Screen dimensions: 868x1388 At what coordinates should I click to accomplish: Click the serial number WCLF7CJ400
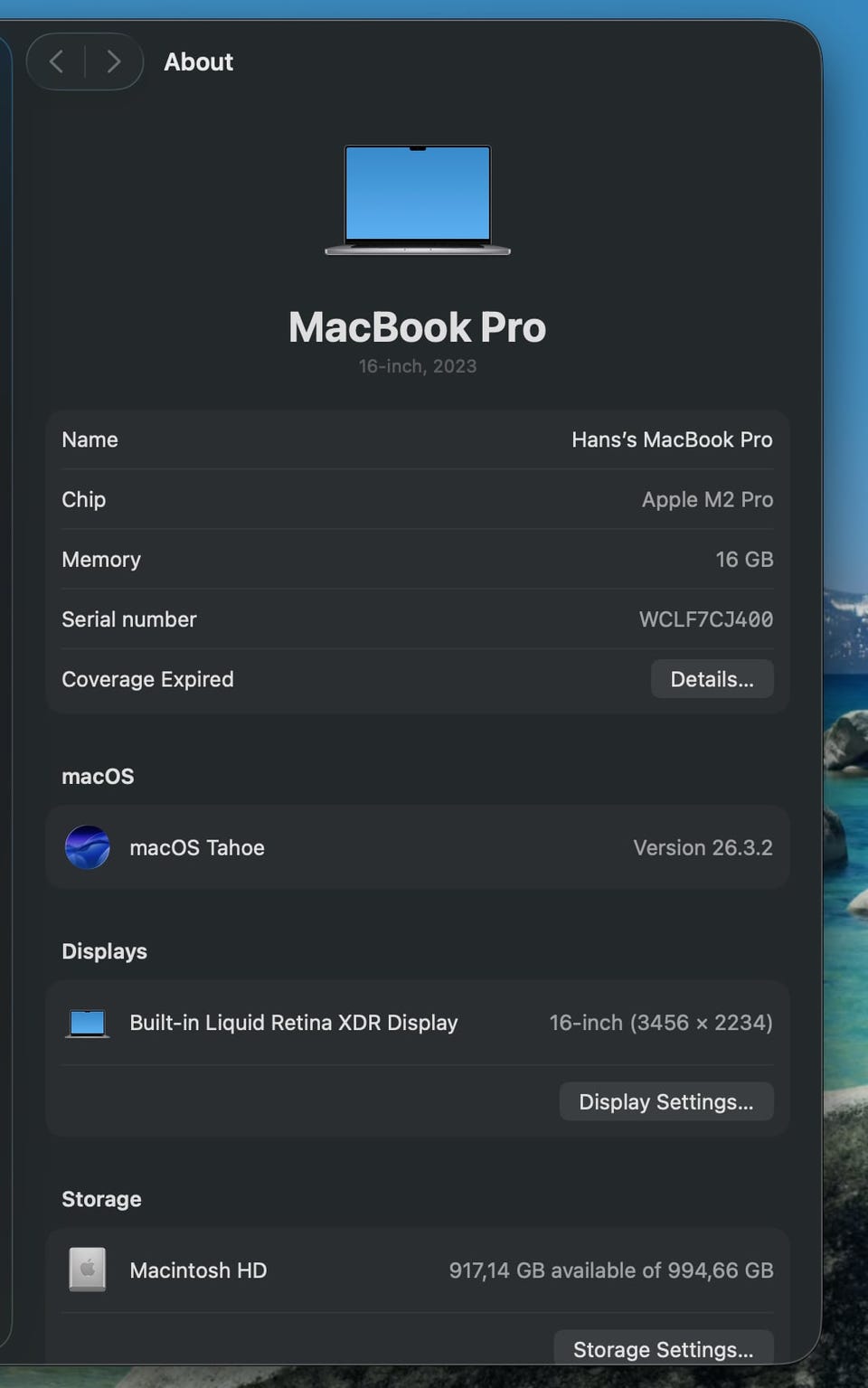click(705, 619)
